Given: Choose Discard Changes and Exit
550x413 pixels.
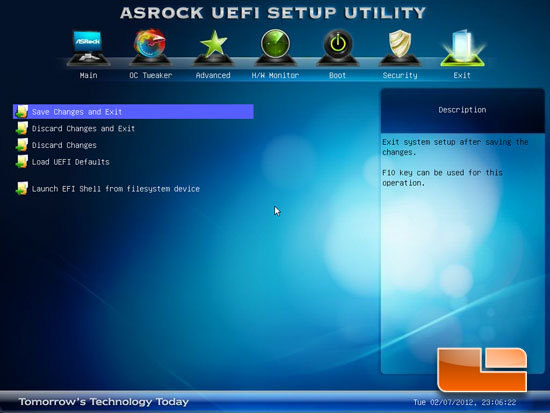Looking at the screenshot, I should (x=83, y=128).
